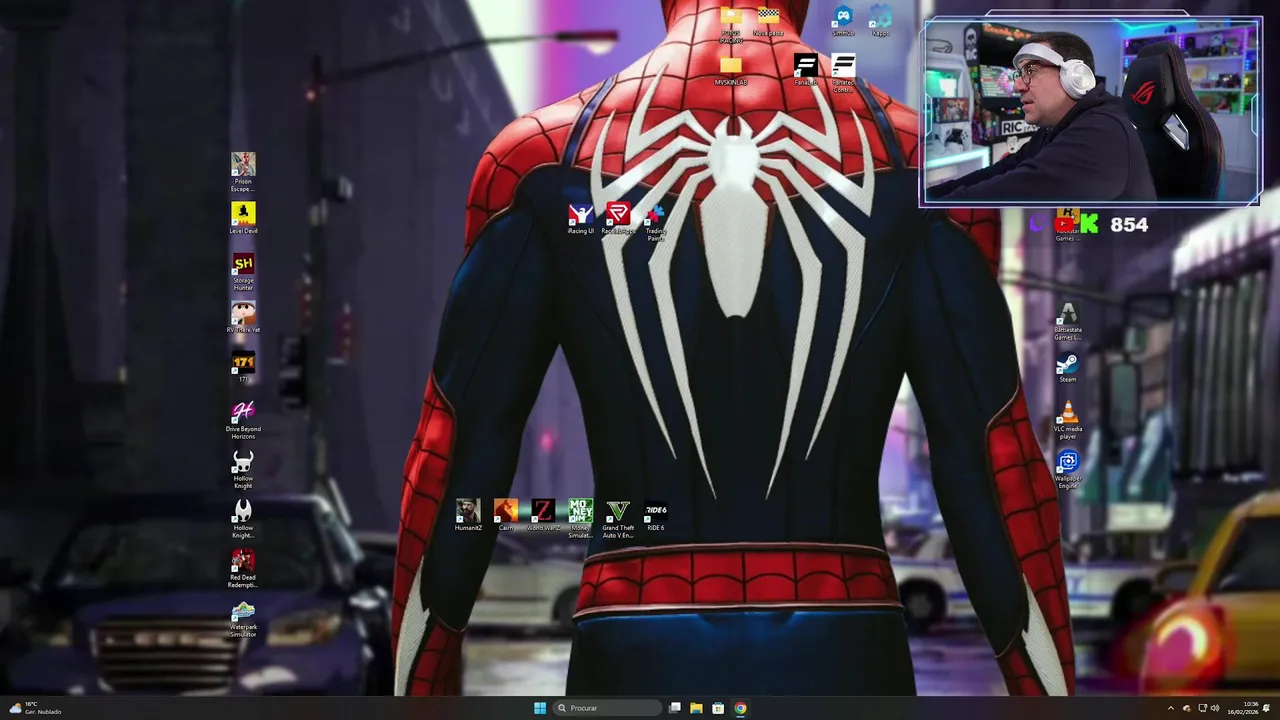The image size is (1280, 720).
Task: Select the 171 game desktop icon
Action: (x=243, y=366)
